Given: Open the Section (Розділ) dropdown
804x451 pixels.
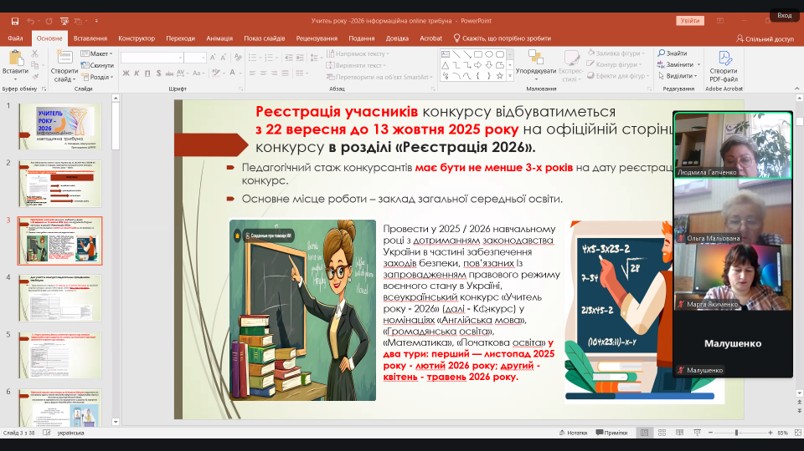Looking at the screenshot, I should tap(99, 76).
